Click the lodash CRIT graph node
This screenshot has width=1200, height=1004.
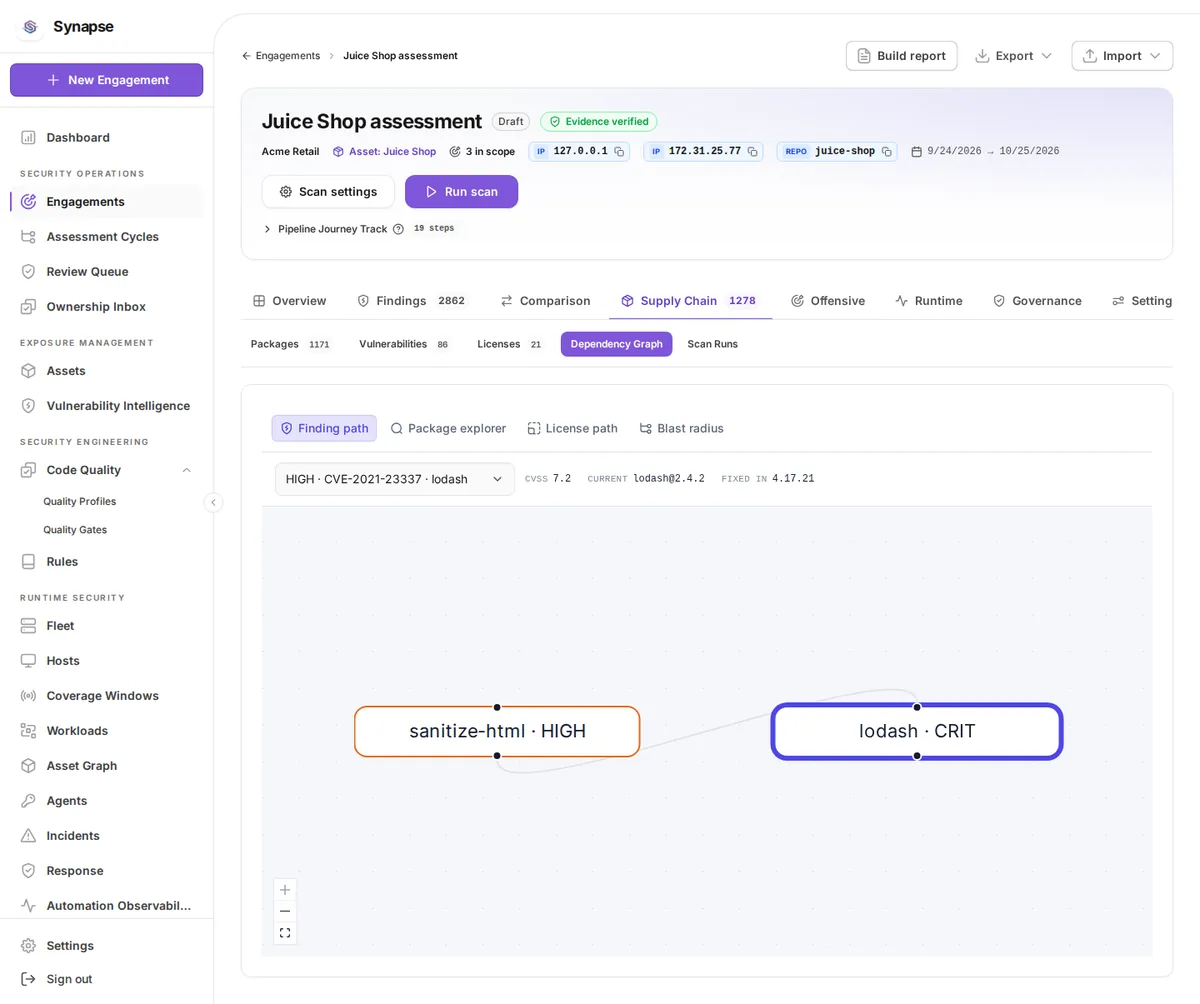coord(917,731)
